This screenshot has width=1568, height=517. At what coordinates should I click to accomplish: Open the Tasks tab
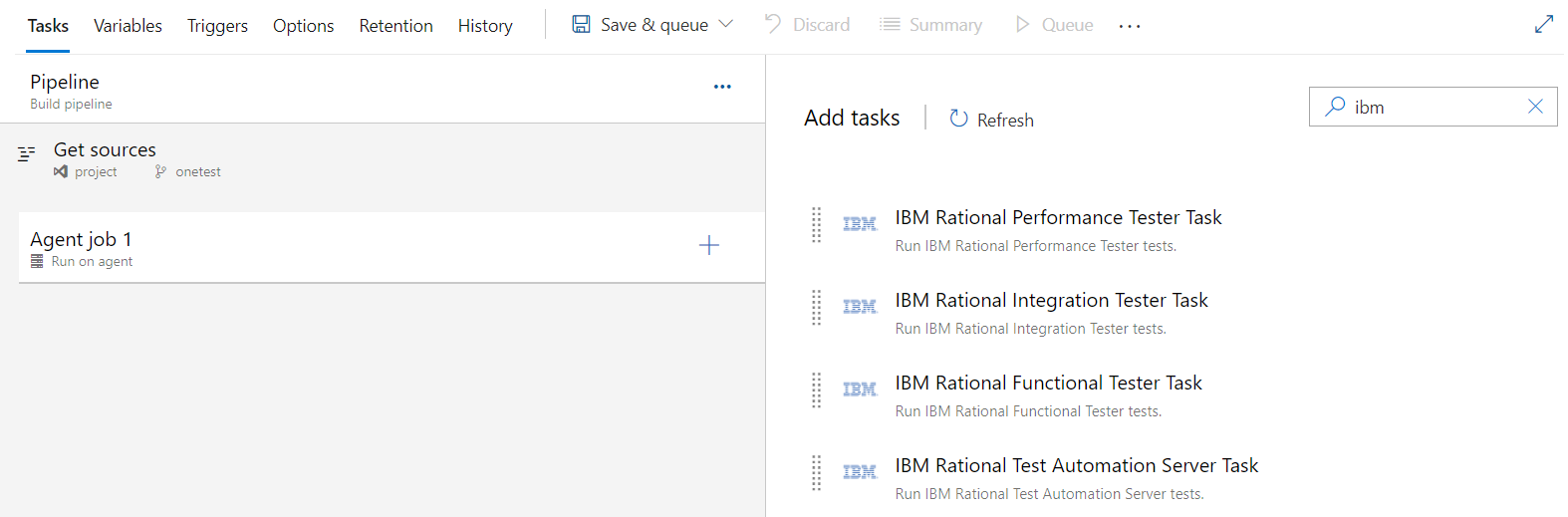[x=48, y=26]
